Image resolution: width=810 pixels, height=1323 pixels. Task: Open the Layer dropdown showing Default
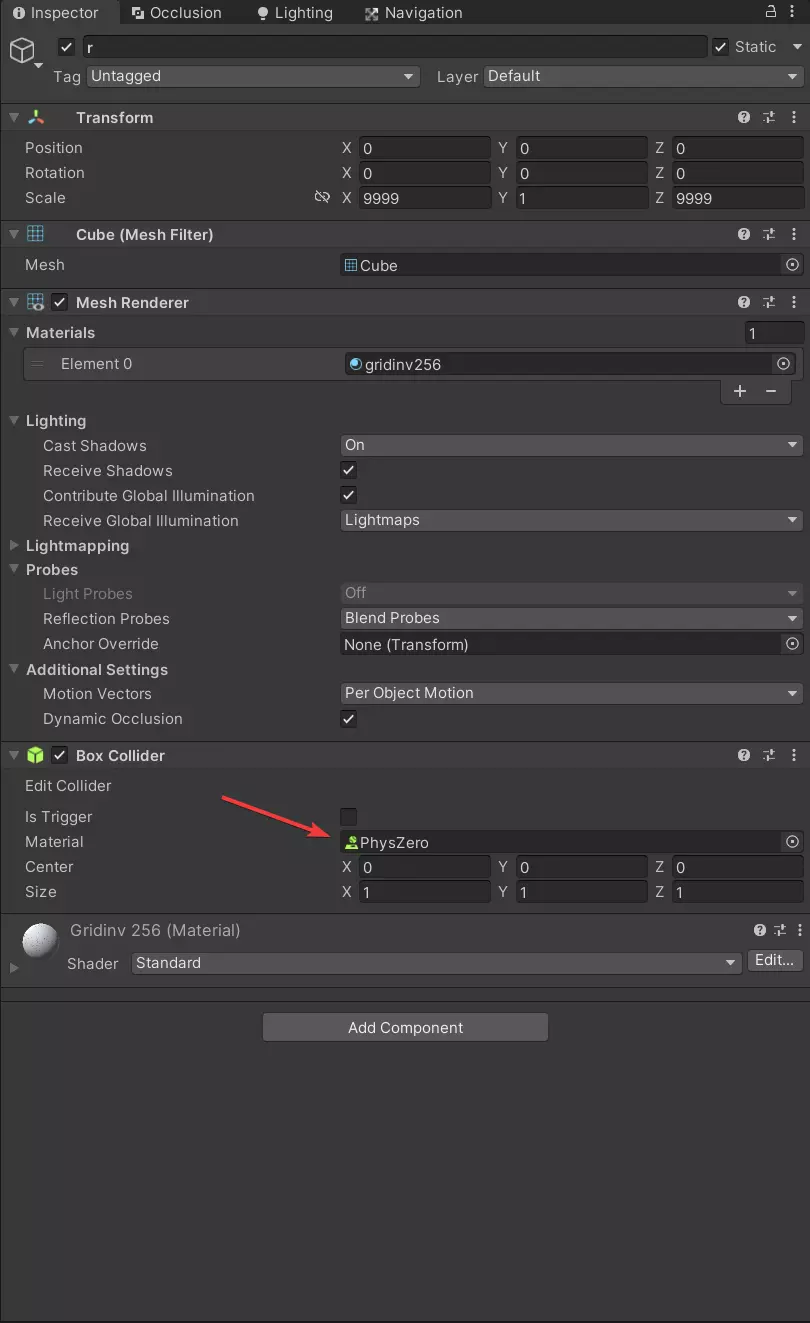644,76
